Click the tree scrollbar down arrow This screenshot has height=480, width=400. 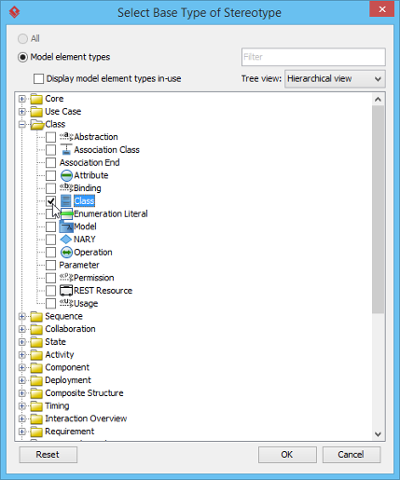pos(378,434)
